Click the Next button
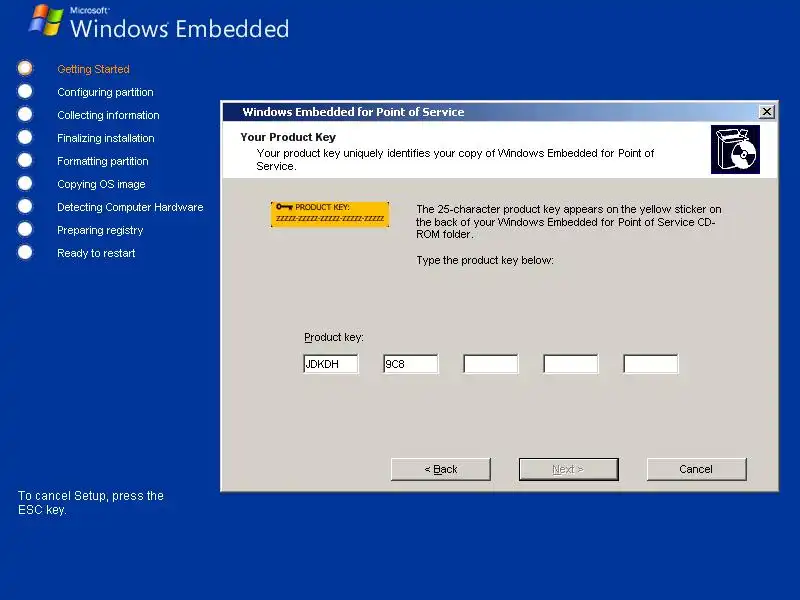 [x=568, y=469]
